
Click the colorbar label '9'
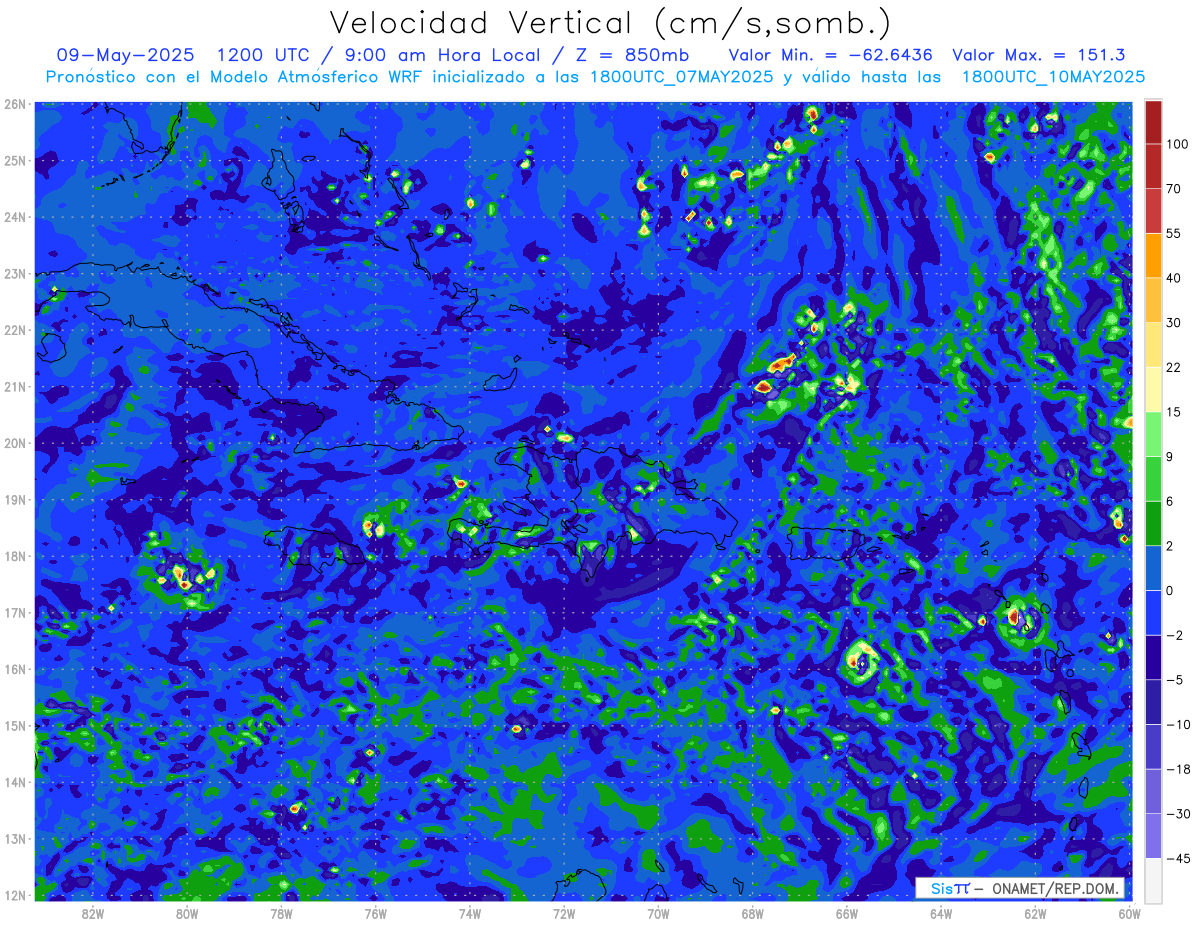[1170, 456]
